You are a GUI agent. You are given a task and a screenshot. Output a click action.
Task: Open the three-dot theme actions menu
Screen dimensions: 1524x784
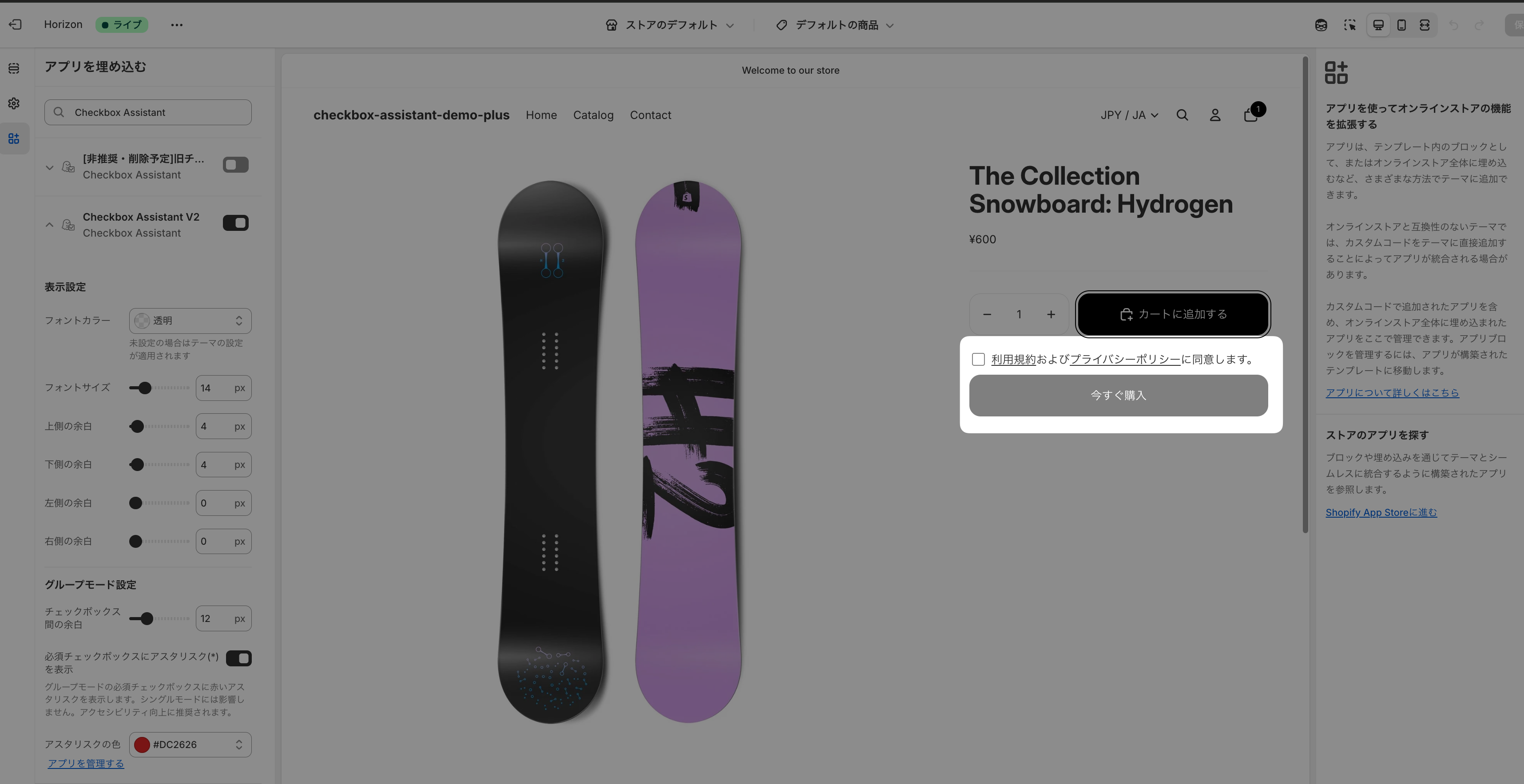coord(176,25)
